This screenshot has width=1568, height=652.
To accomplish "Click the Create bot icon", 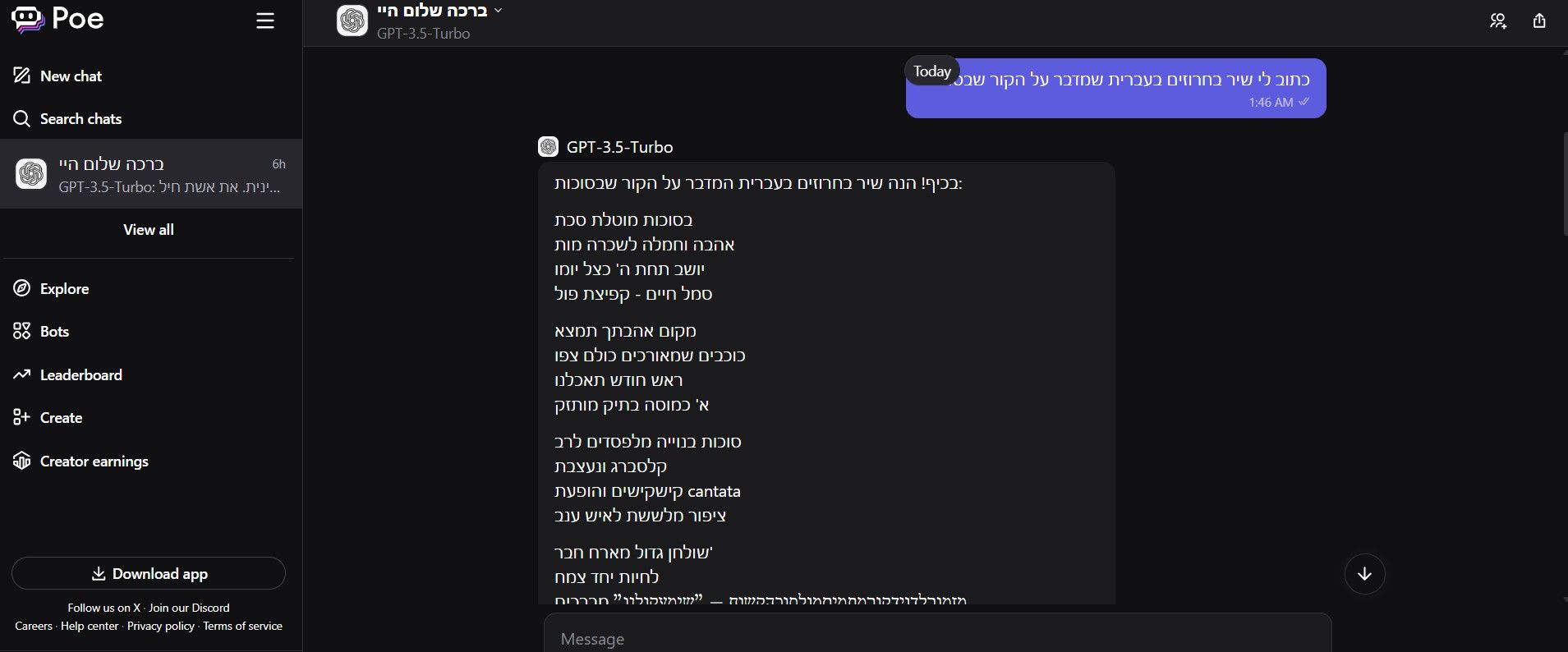I will click(x=22, y=417).
